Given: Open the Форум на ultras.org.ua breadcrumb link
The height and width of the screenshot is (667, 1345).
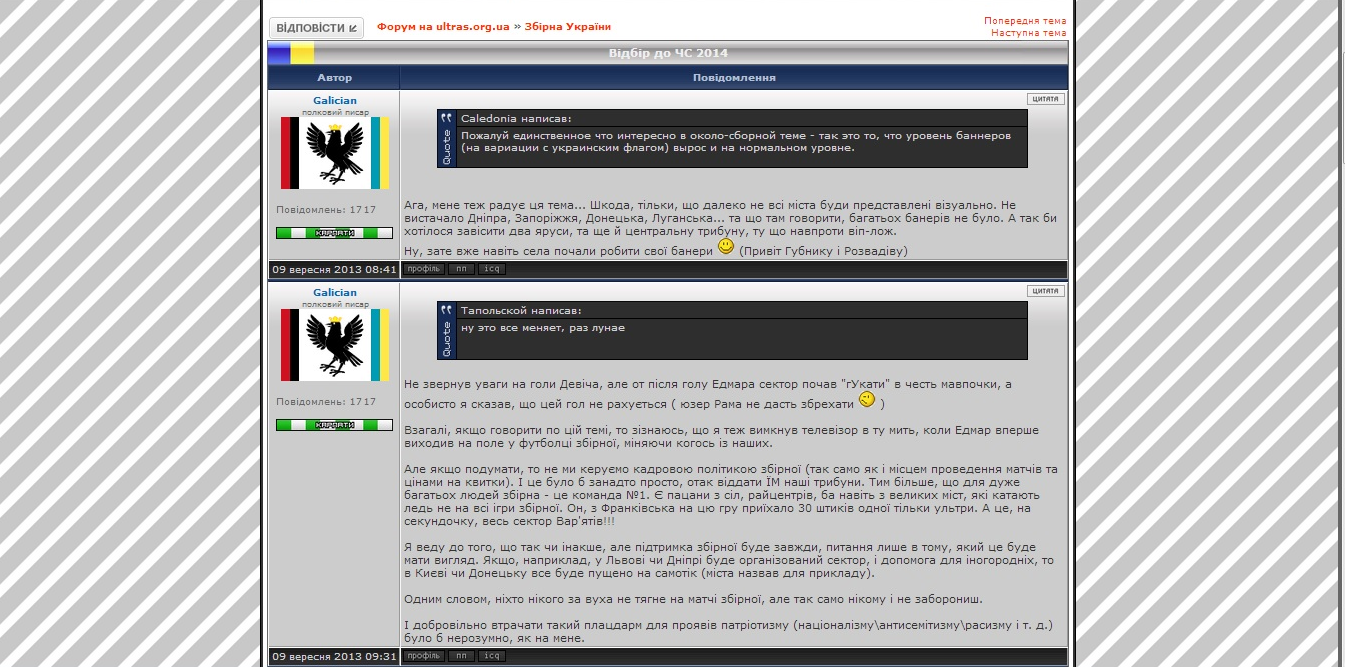Looking at the screenshot, I should (x=443, y=27).
